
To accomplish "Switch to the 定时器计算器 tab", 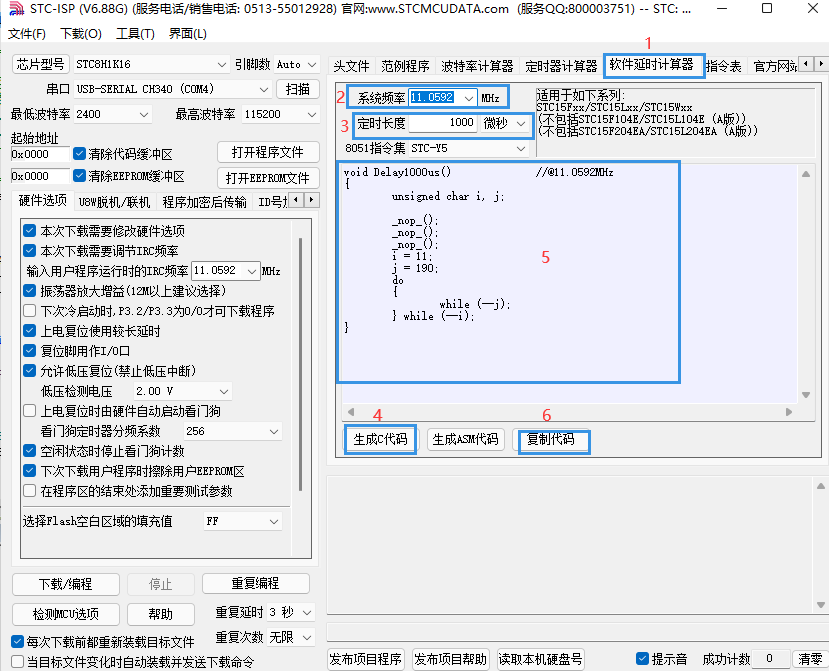I will coord(561,65).
